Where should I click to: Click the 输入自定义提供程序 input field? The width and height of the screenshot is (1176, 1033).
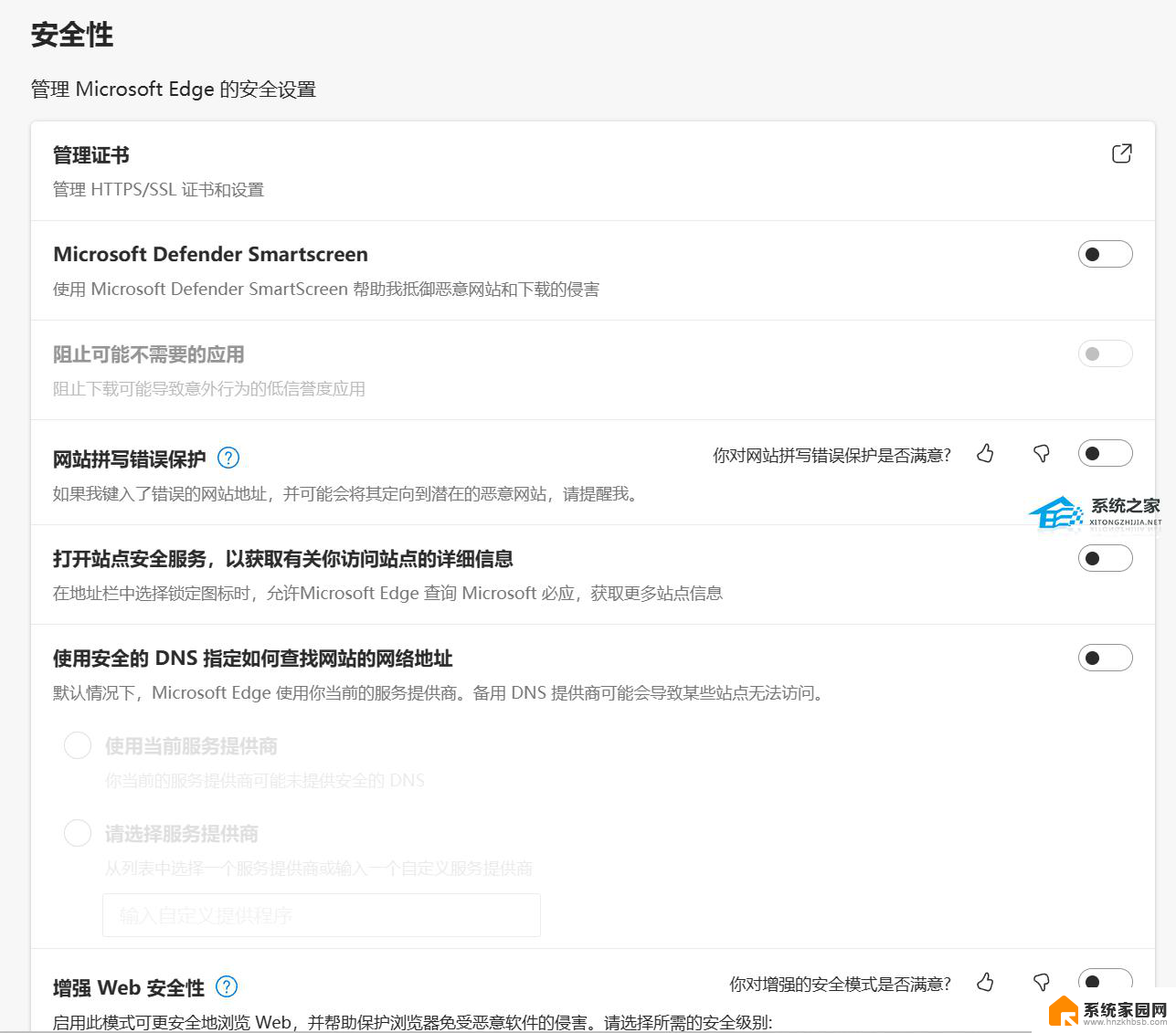[x=322, y=915]
